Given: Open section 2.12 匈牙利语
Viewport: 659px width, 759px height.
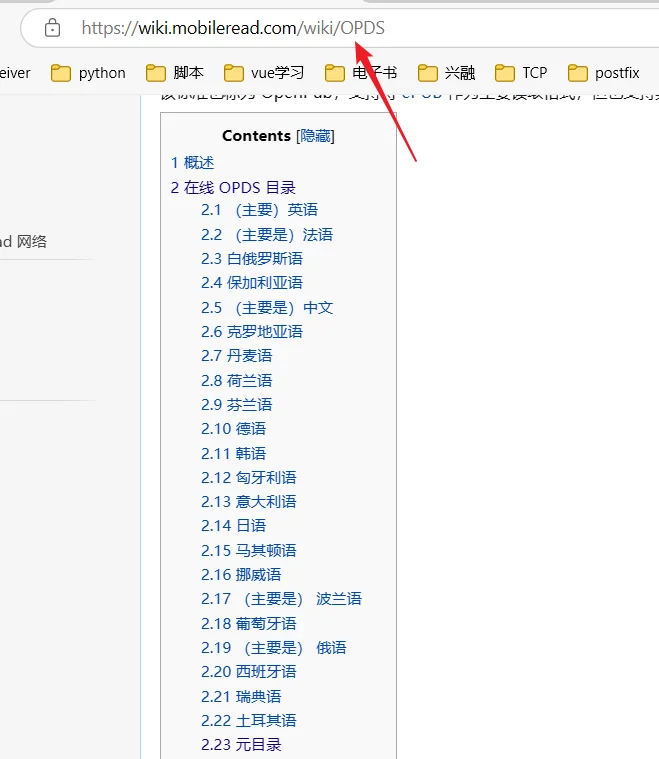Looking at the screenshot, I should click(x=249, y=478).
